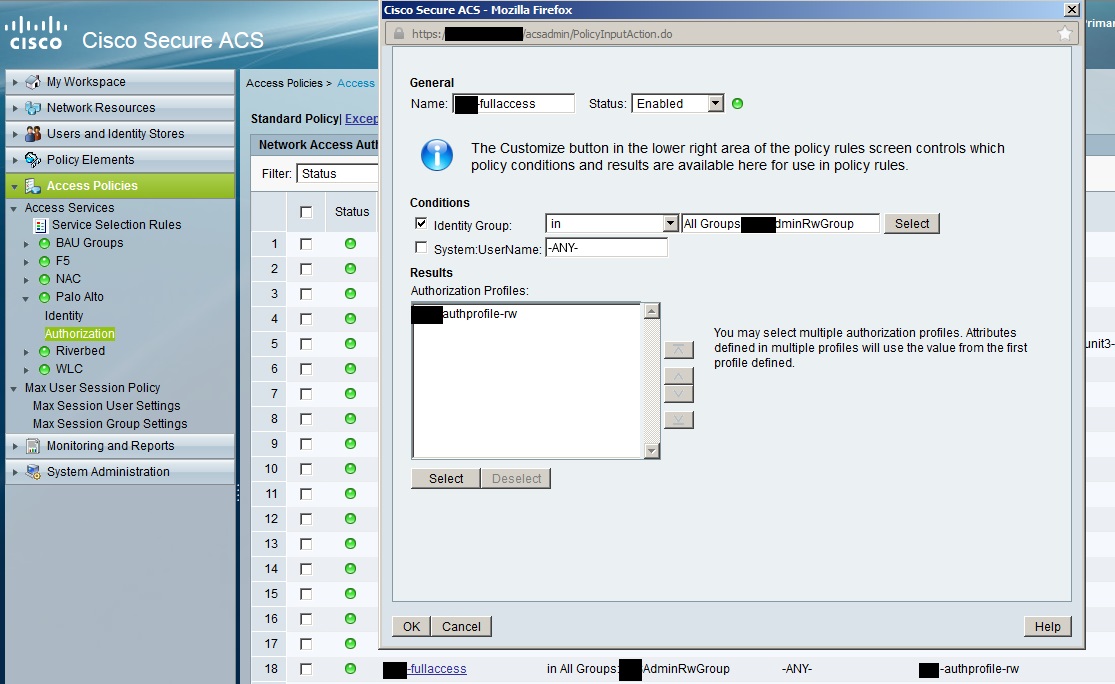Open Identity under Palo Alto
Screen dimensions: 1115x684
[x=64, y=316]
